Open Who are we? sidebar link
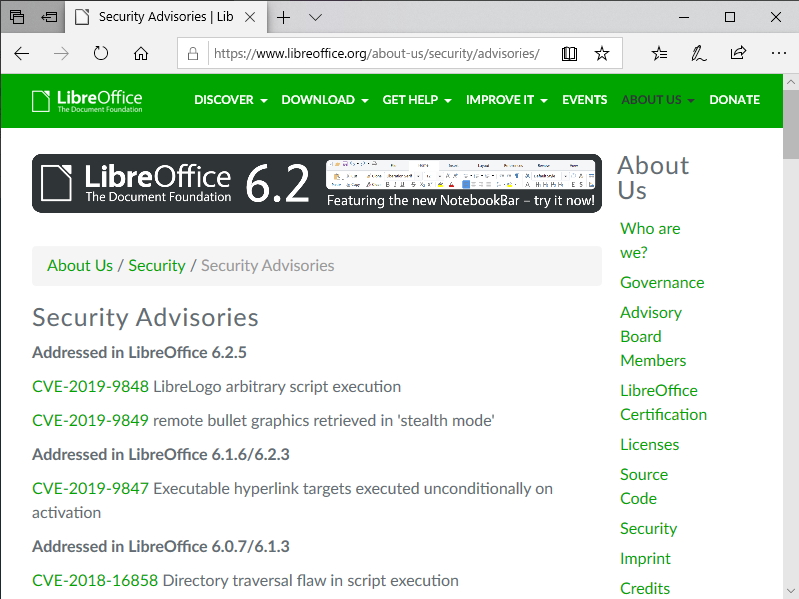The image size is (799, 599). pyautogui.click(x=650, y=240)
